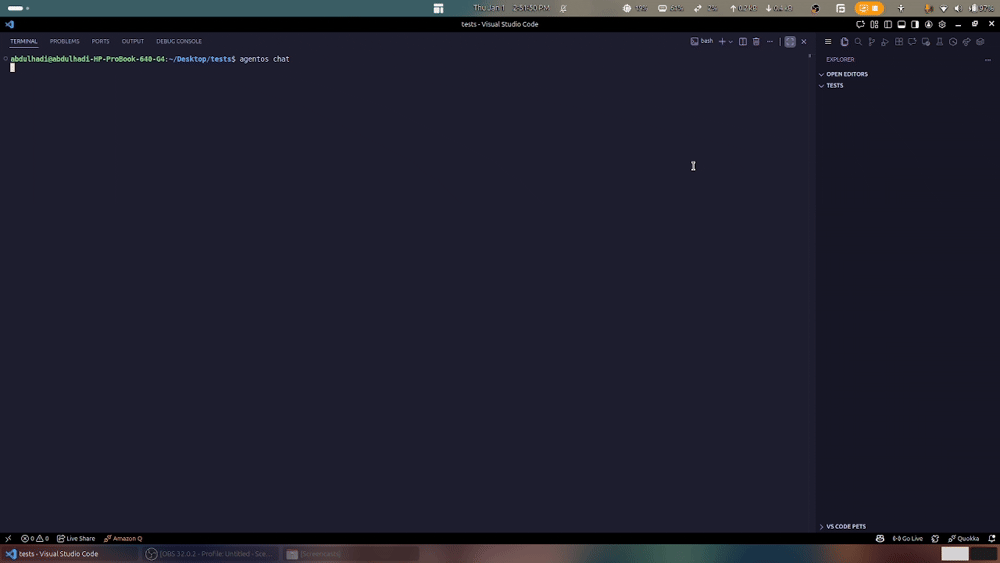Switch to VS Code in taskbar

(68, 554)
